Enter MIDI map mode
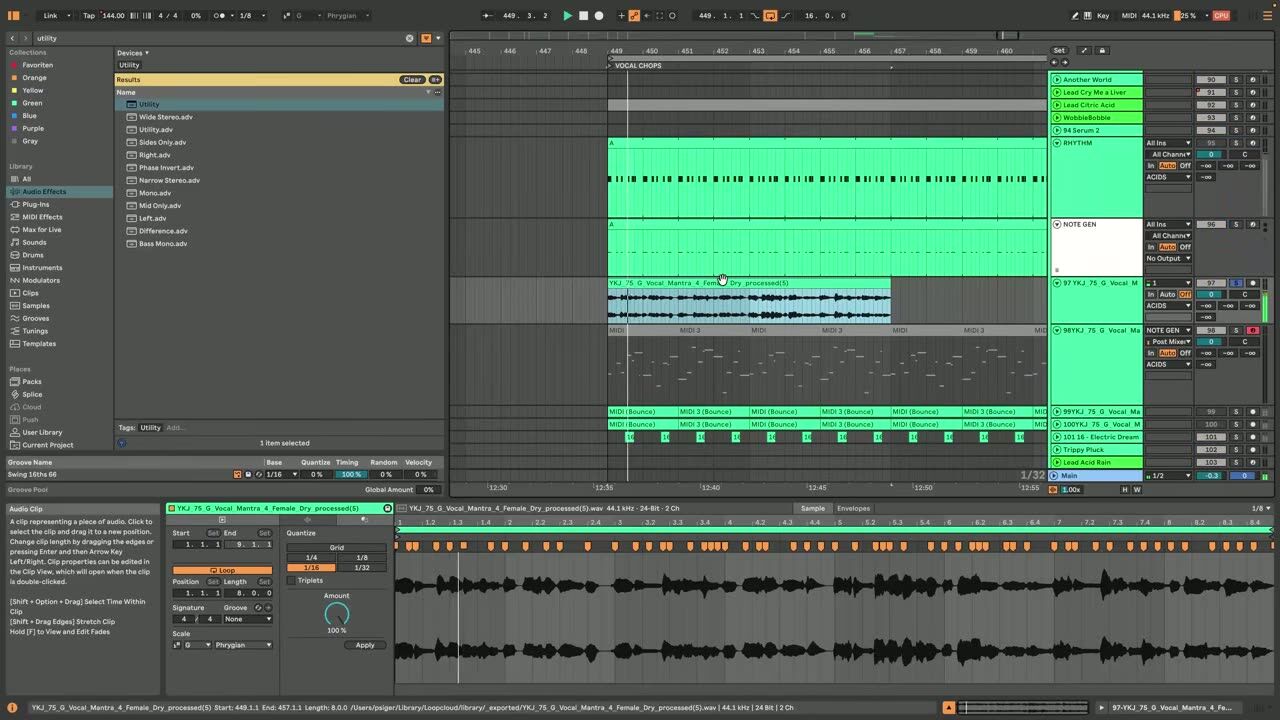The height and width of the screenshot is (720, 1280). pos(1129,16)
